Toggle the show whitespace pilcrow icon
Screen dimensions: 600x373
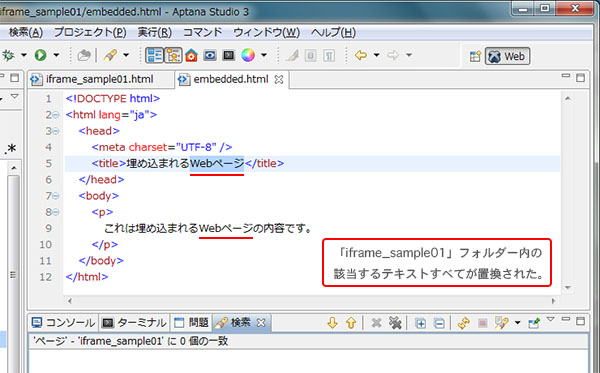pos(329,56)
